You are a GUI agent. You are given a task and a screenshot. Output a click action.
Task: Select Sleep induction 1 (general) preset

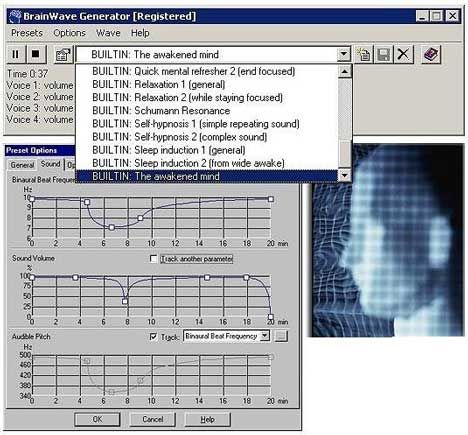[x=207, y=150]
